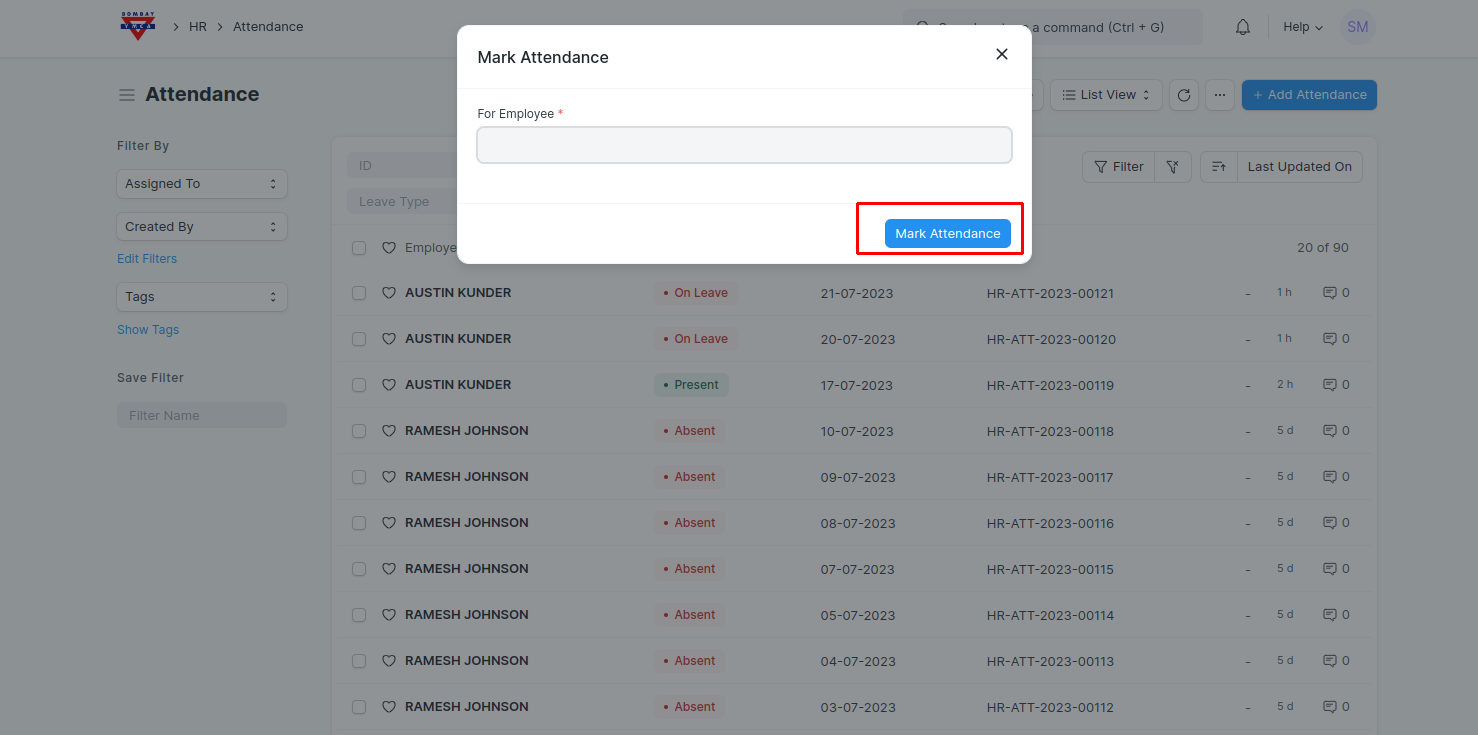The height and width of the screenshot is (735, 1478).
Task: Open comments icon for HR-ATT-2023-00121
Action: pos(1330,293)
